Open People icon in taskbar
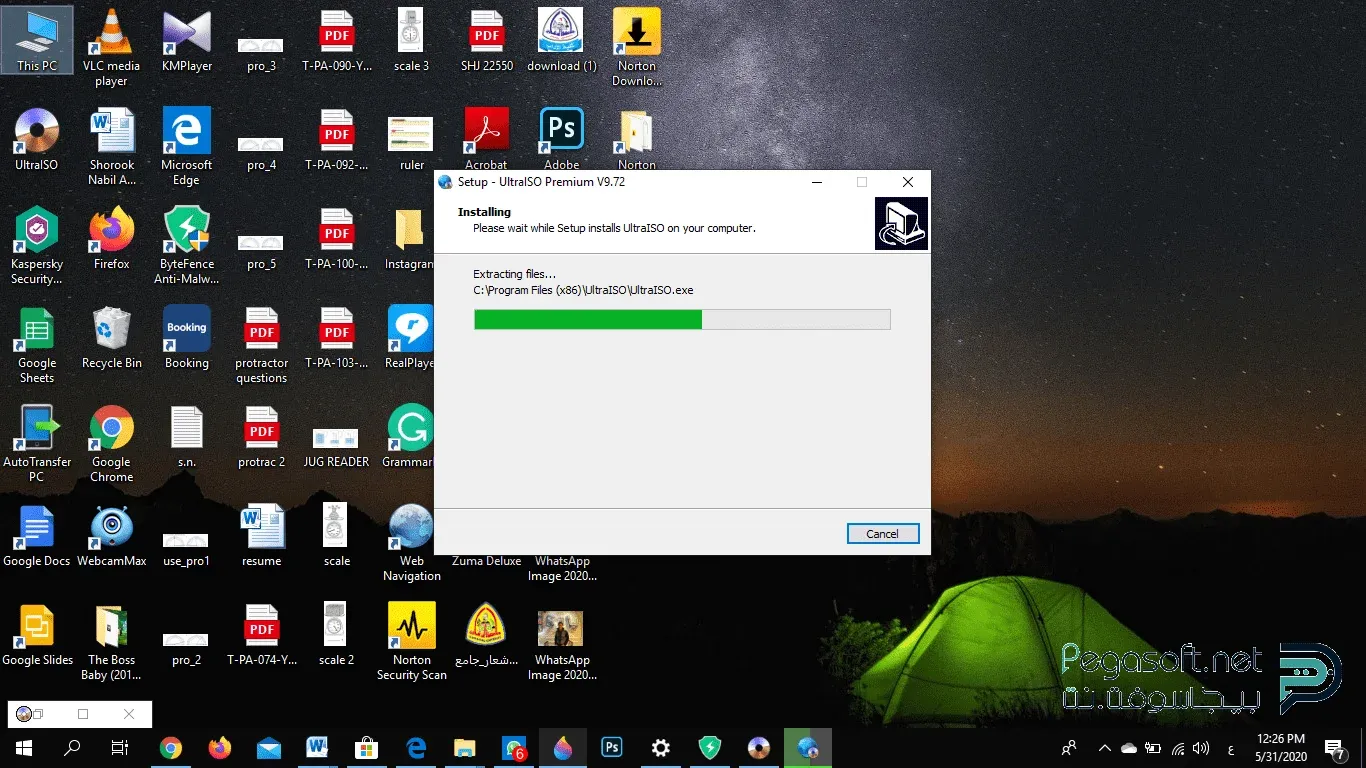Screen dimensions: 1366x768 pos(1069,748)
